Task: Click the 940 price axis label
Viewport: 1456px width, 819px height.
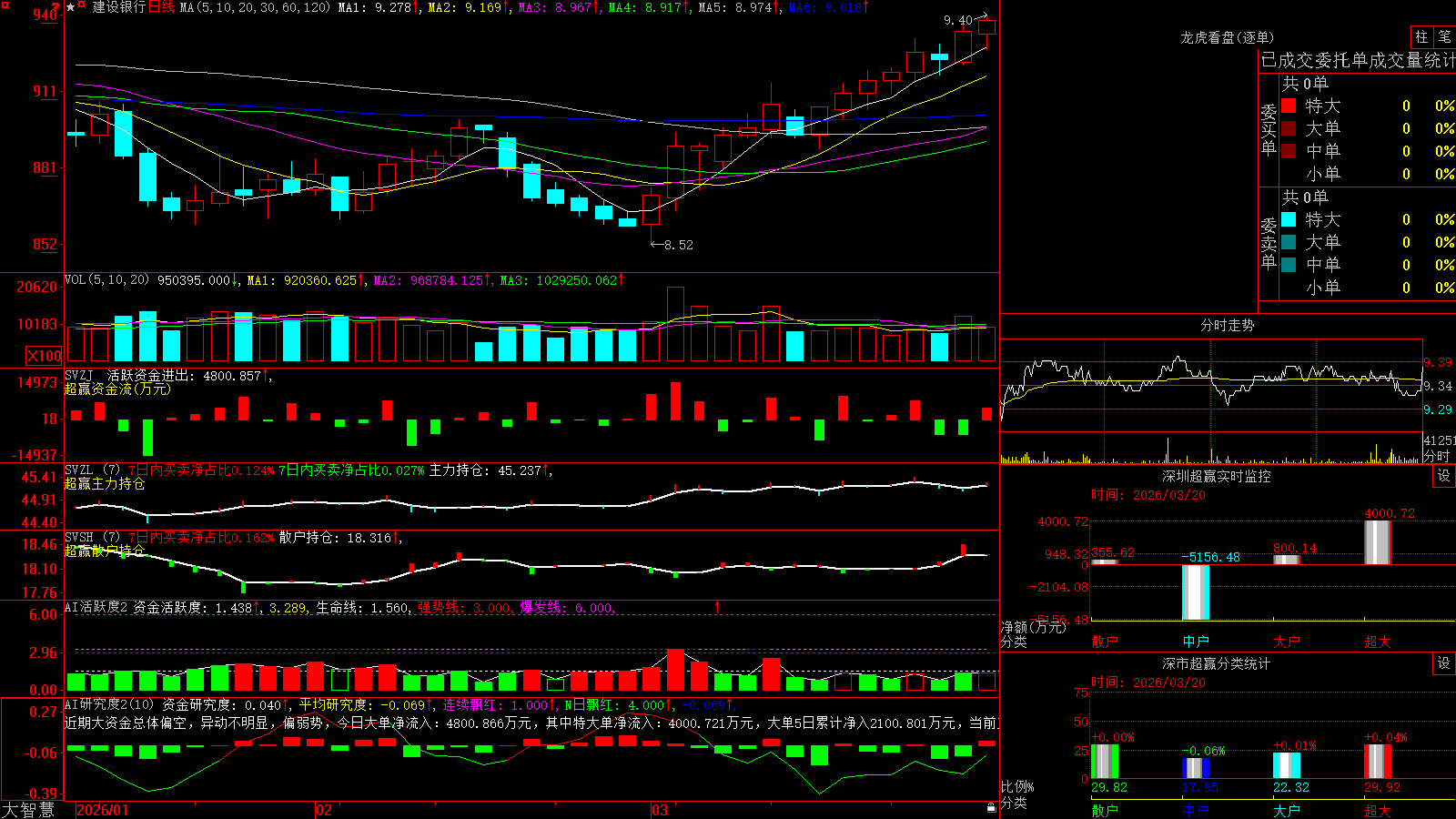Action: 45,15
